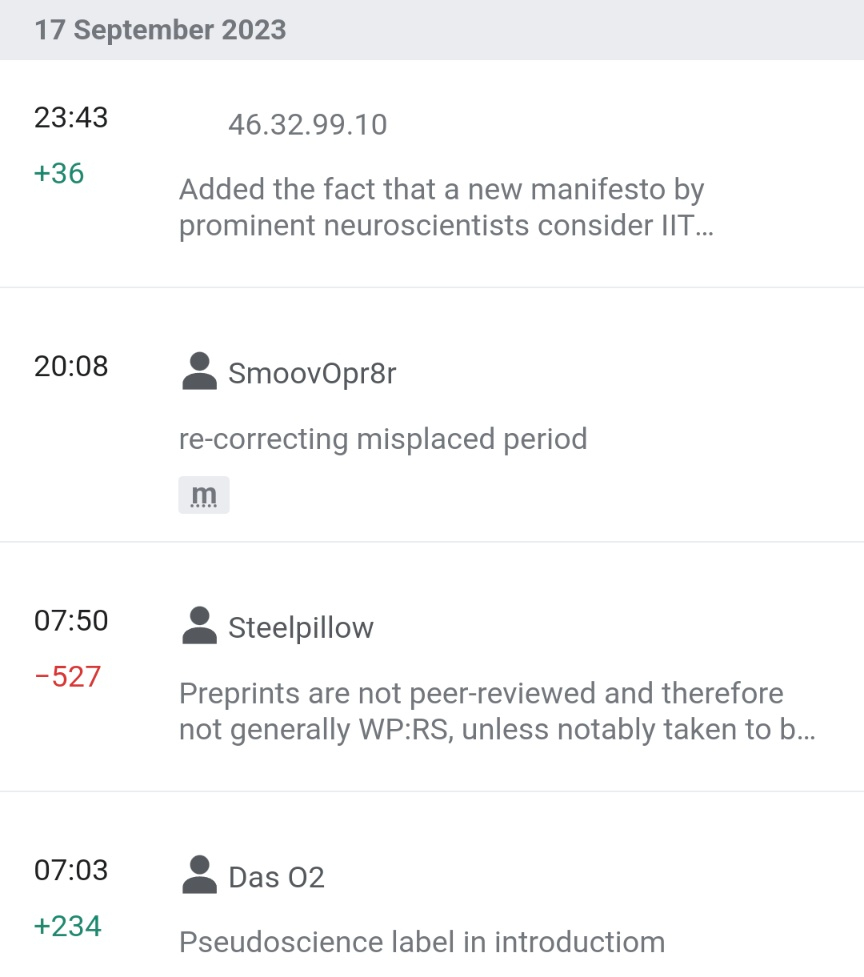The height and width of the screenshot is (977, 864).
Task: Open contributions for IP 46.32.99.10
Action: (x=307, y=125)
